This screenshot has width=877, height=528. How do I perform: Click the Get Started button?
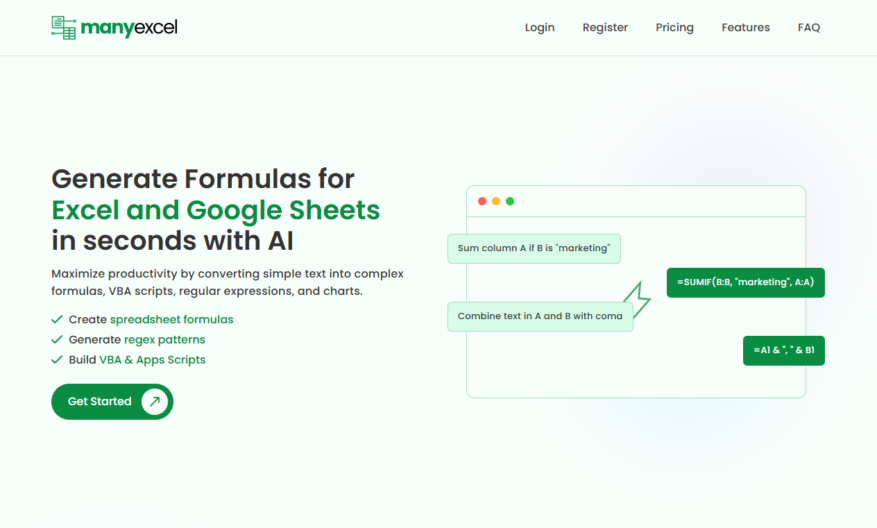point(112,402)
